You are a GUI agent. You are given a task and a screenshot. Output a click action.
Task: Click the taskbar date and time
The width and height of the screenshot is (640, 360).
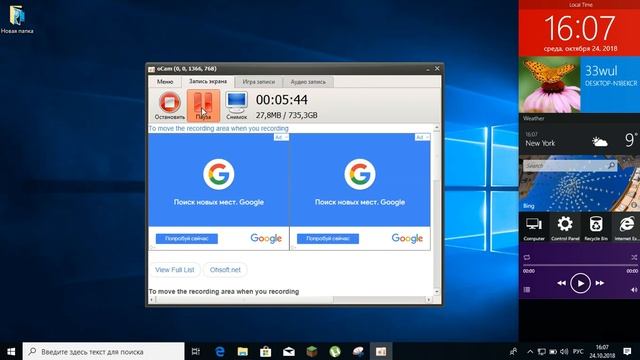[x=602, y=351]
